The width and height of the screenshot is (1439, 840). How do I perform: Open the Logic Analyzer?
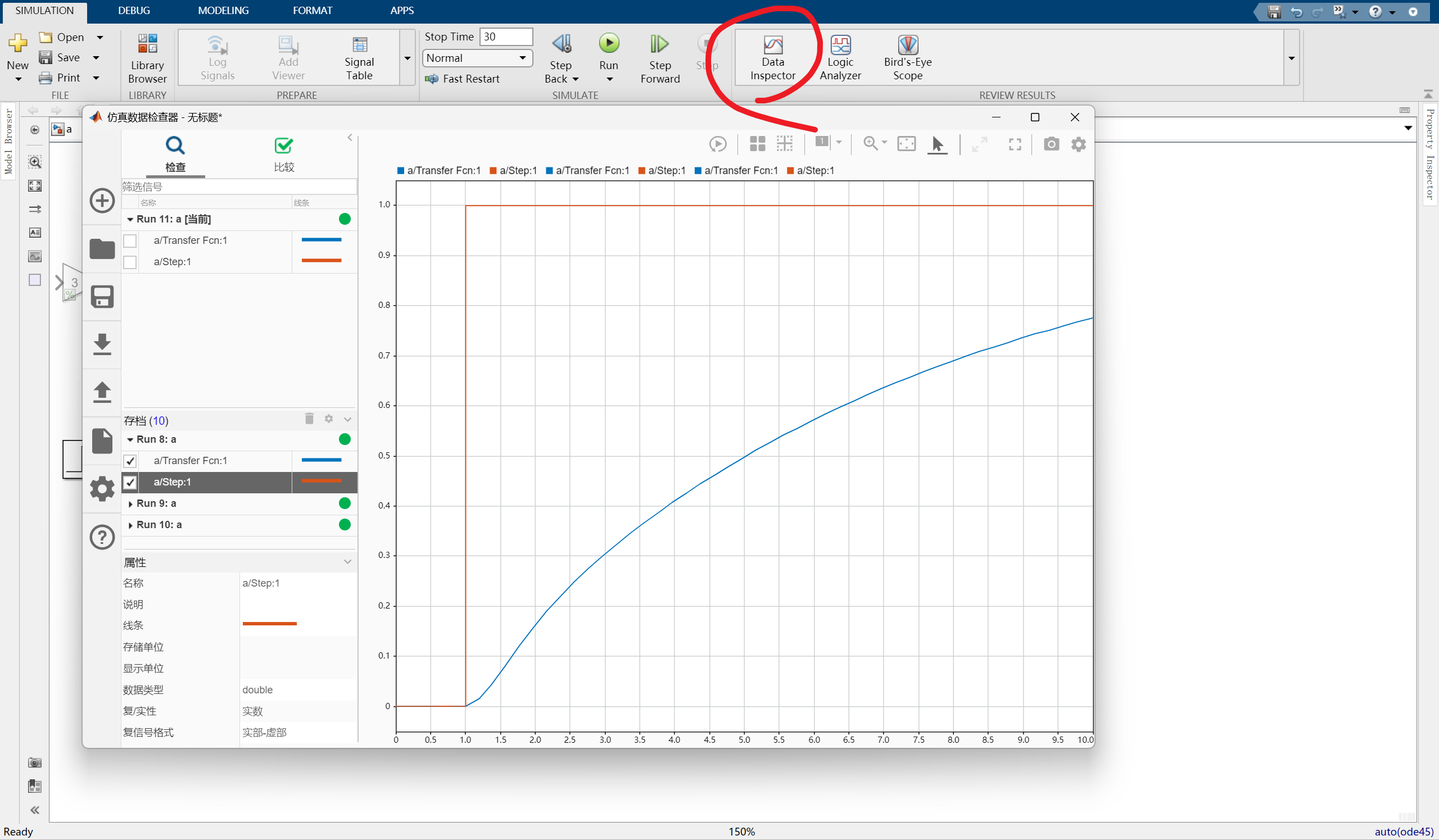click(x=840, y=58)
